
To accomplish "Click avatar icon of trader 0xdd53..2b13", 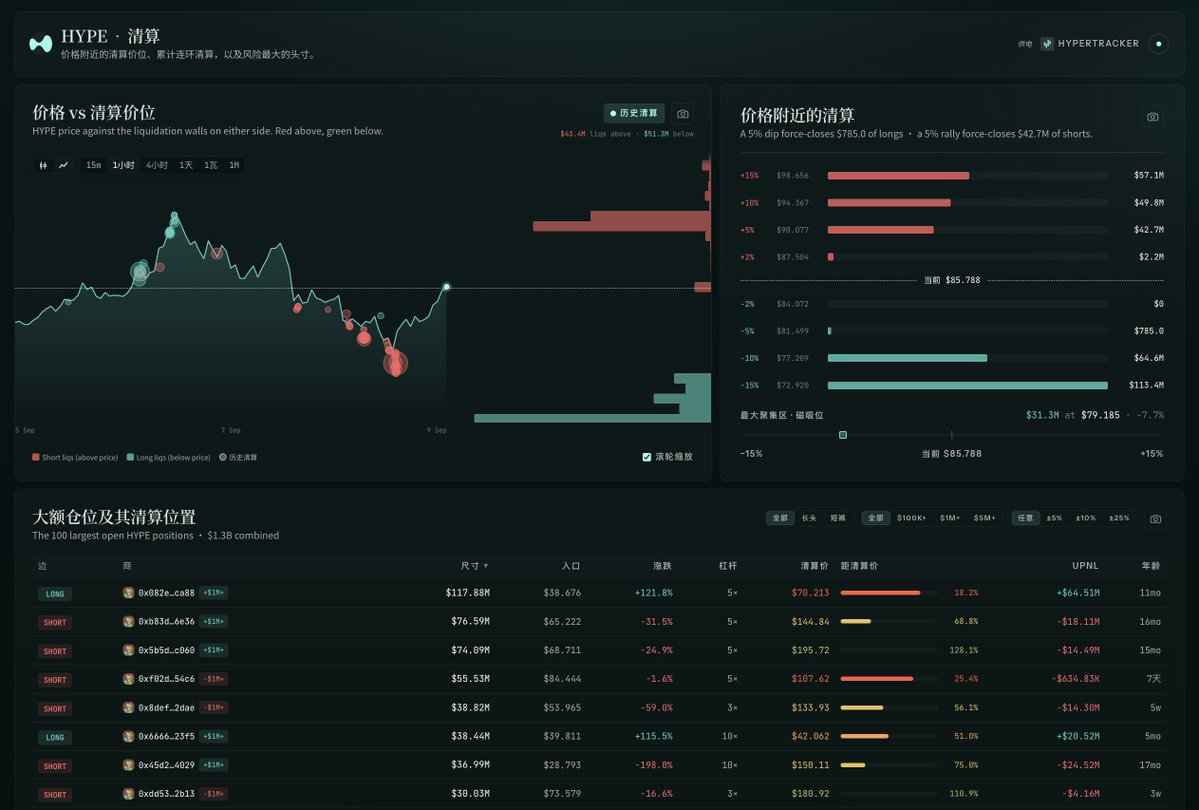I will 128,793.
